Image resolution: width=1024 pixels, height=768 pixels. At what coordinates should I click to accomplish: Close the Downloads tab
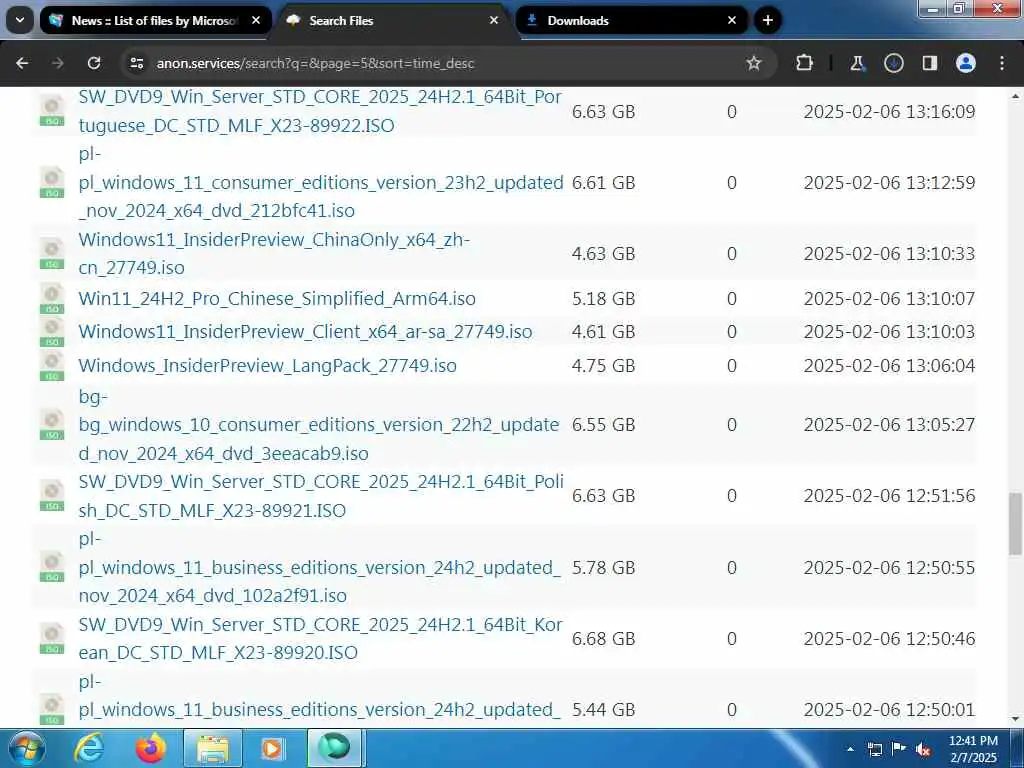point(731,20)
